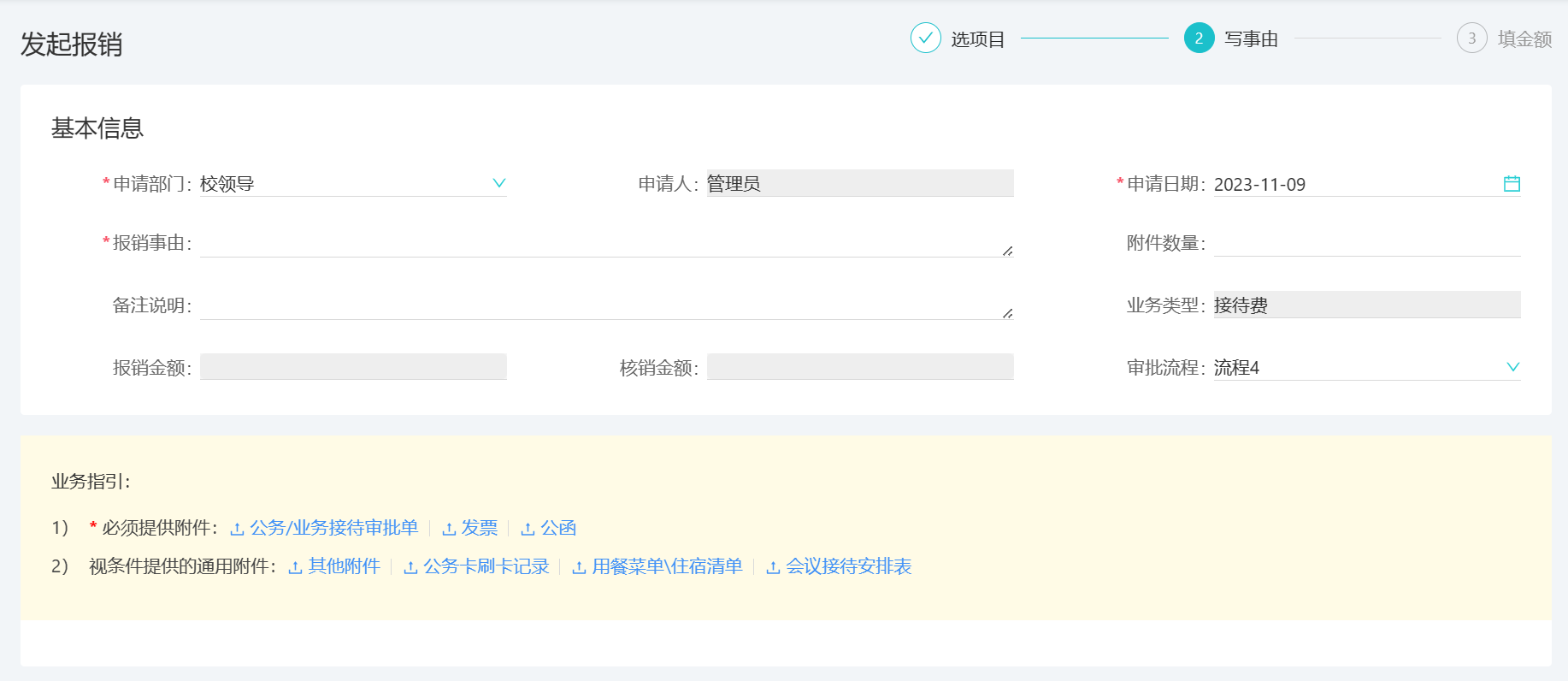This screenshot has width=1568, height=681.
Task: Click upload icon beside 用餐菜单\住宿清单
Action: click(x=579, y=567)
